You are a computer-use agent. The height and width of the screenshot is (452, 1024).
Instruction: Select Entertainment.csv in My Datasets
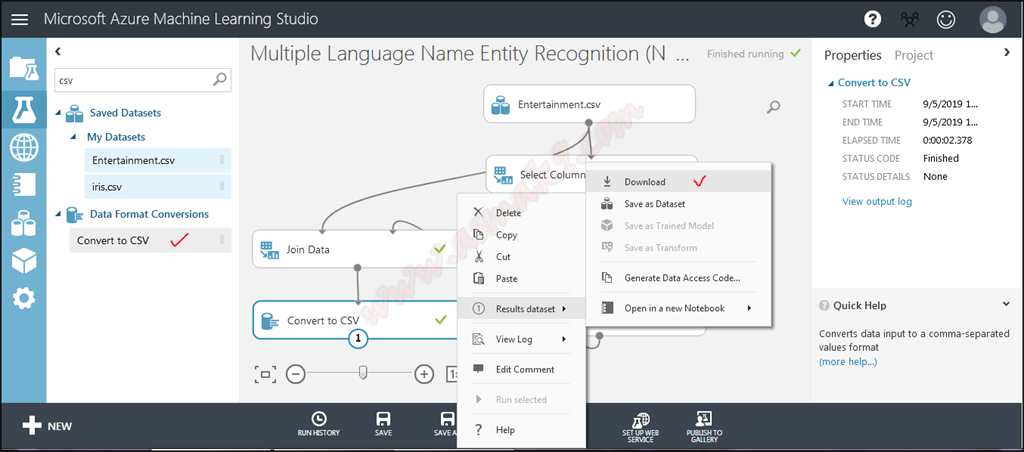pos(157,160)
